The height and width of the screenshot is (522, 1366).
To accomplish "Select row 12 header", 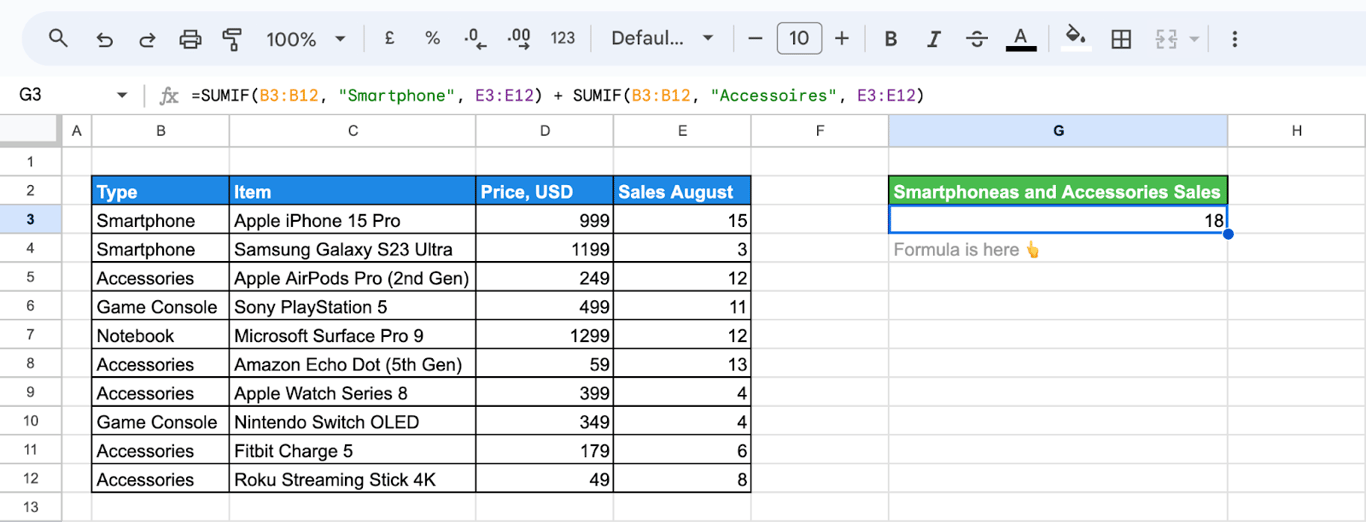I will coord(30,479).
